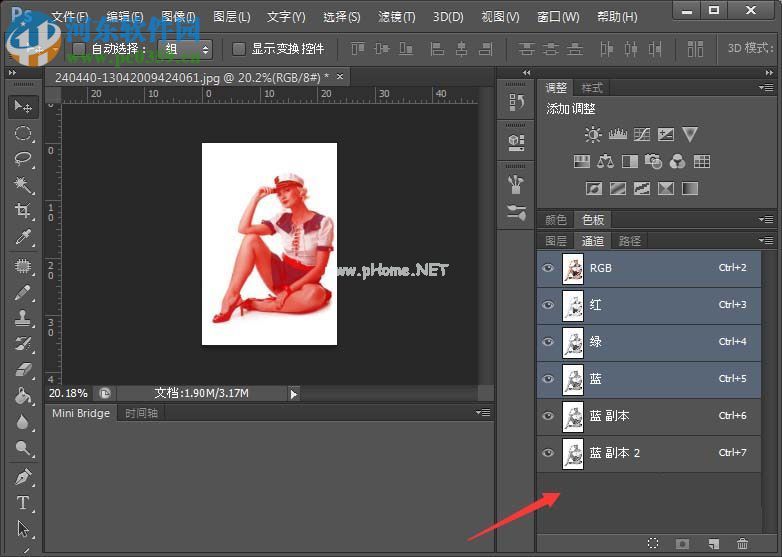
Task: Enable the 自动选择 checkbox
Action: [79, 49]
